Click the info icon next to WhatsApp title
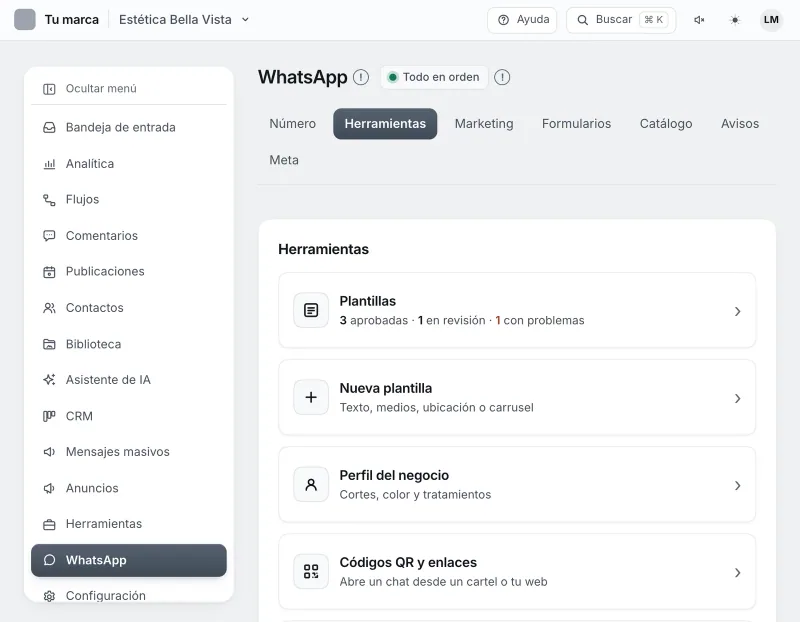Screen dimensions: 800x622 [x=361, y=77]
